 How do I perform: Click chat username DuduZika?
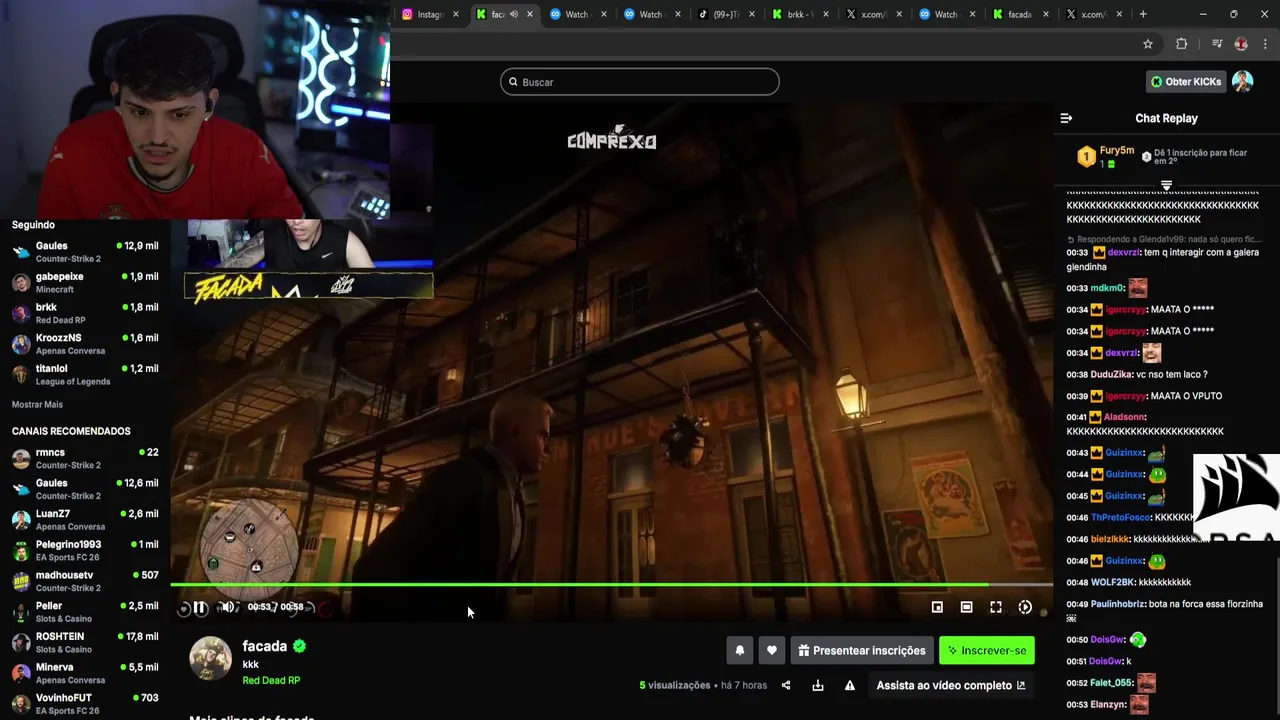(x=1111, y=374)
